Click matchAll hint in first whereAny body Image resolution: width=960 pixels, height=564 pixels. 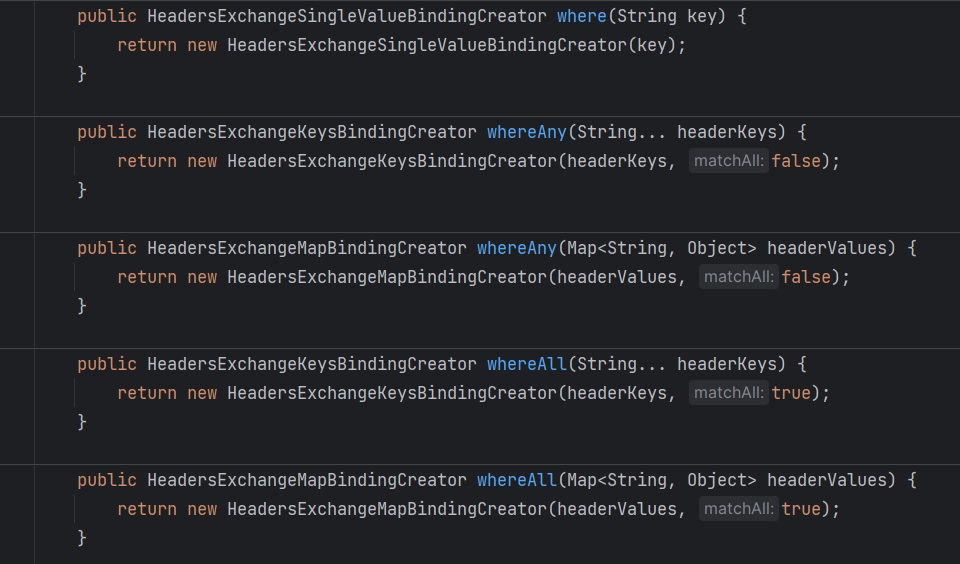[x=729, y=161]
